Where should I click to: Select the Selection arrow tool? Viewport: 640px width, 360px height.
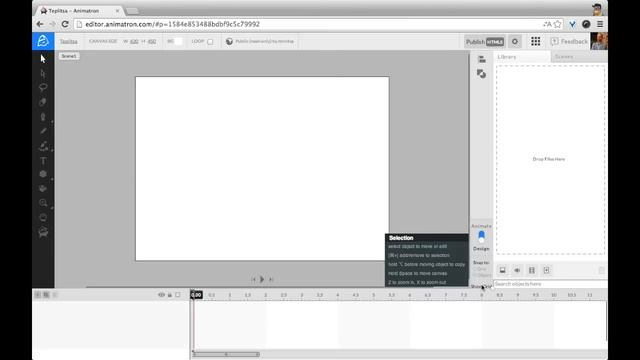point(43,59)
